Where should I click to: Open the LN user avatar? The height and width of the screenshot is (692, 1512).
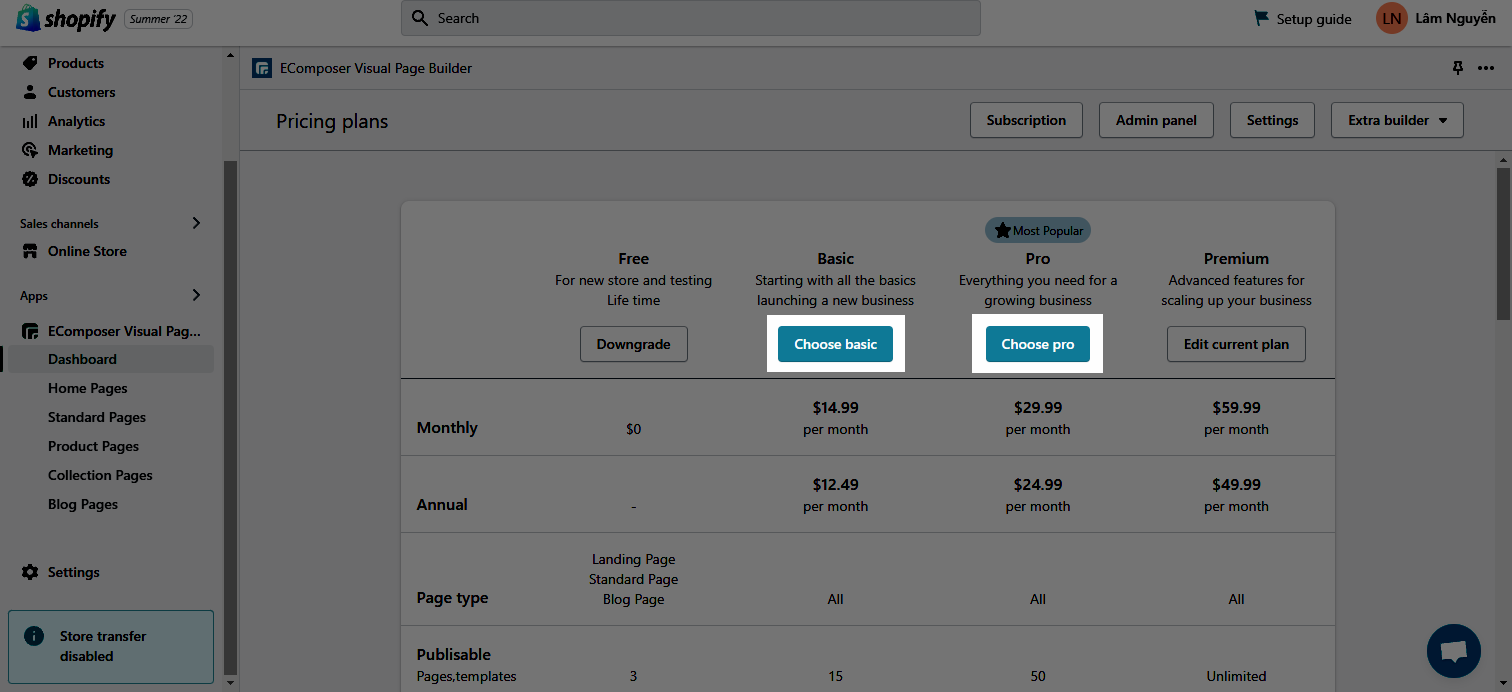[x=1391, y=18]
